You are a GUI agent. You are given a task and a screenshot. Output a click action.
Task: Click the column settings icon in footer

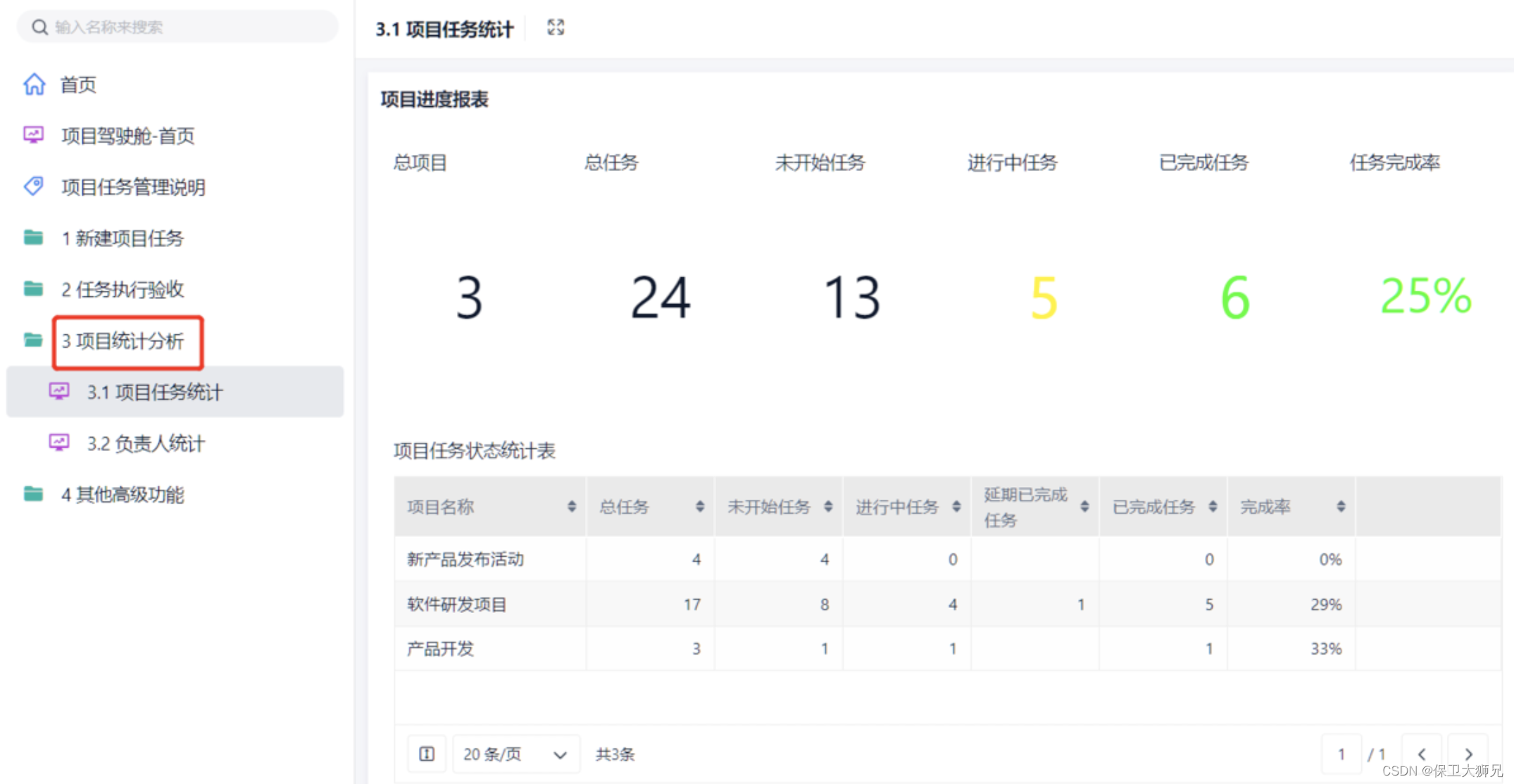click(427, 754)
